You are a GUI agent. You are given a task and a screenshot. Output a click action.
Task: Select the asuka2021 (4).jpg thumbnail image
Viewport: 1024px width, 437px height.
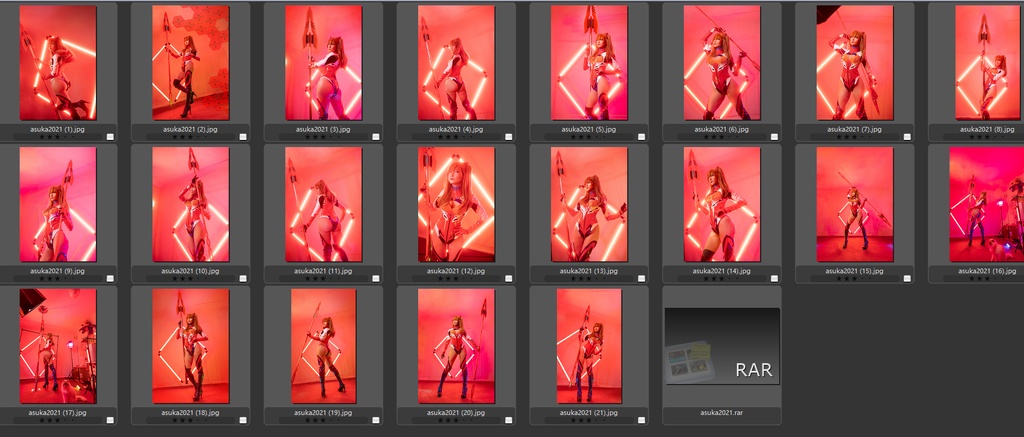[456, 63]
